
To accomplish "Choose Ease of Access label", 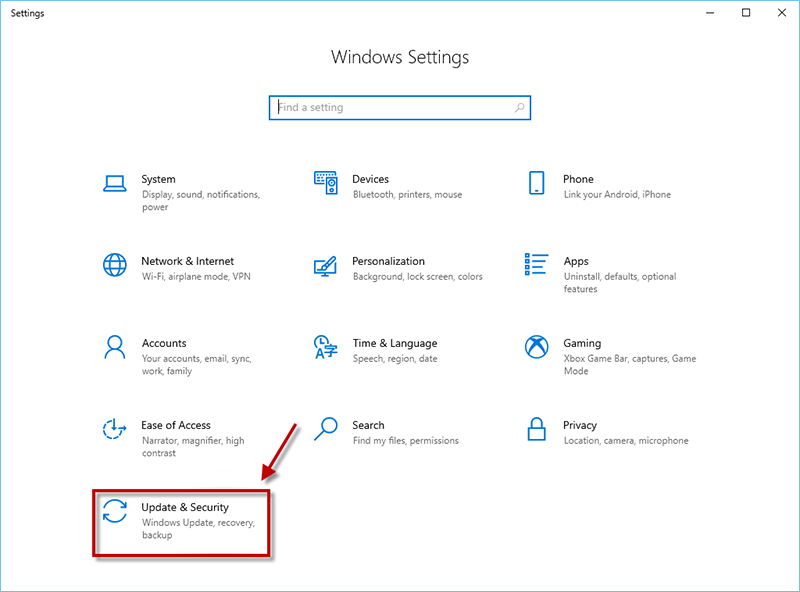I will (x=176, y=425).
